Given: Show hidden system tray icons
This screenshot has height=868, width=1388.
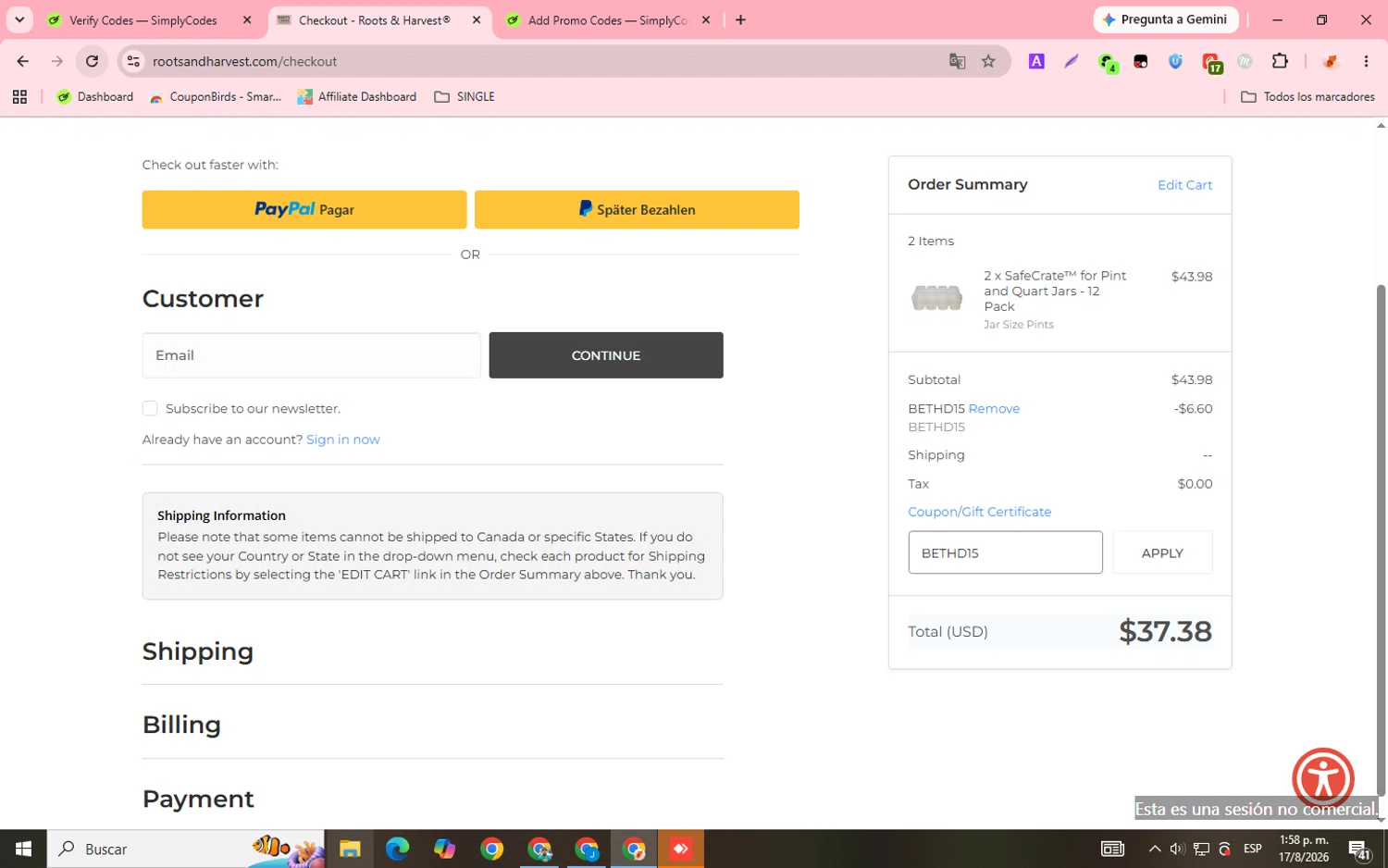Looking at the screenshot, I should click(x=1154, y=849).
